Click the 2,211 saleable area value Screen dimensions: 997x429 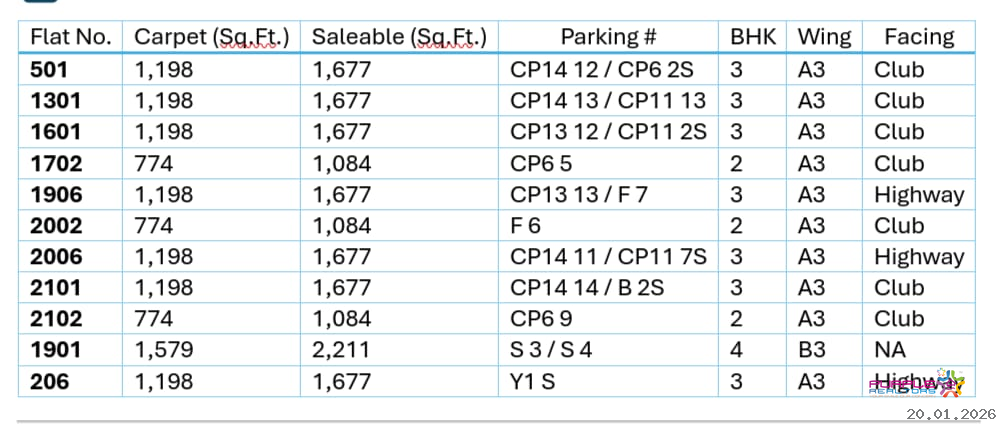[341, 350]
